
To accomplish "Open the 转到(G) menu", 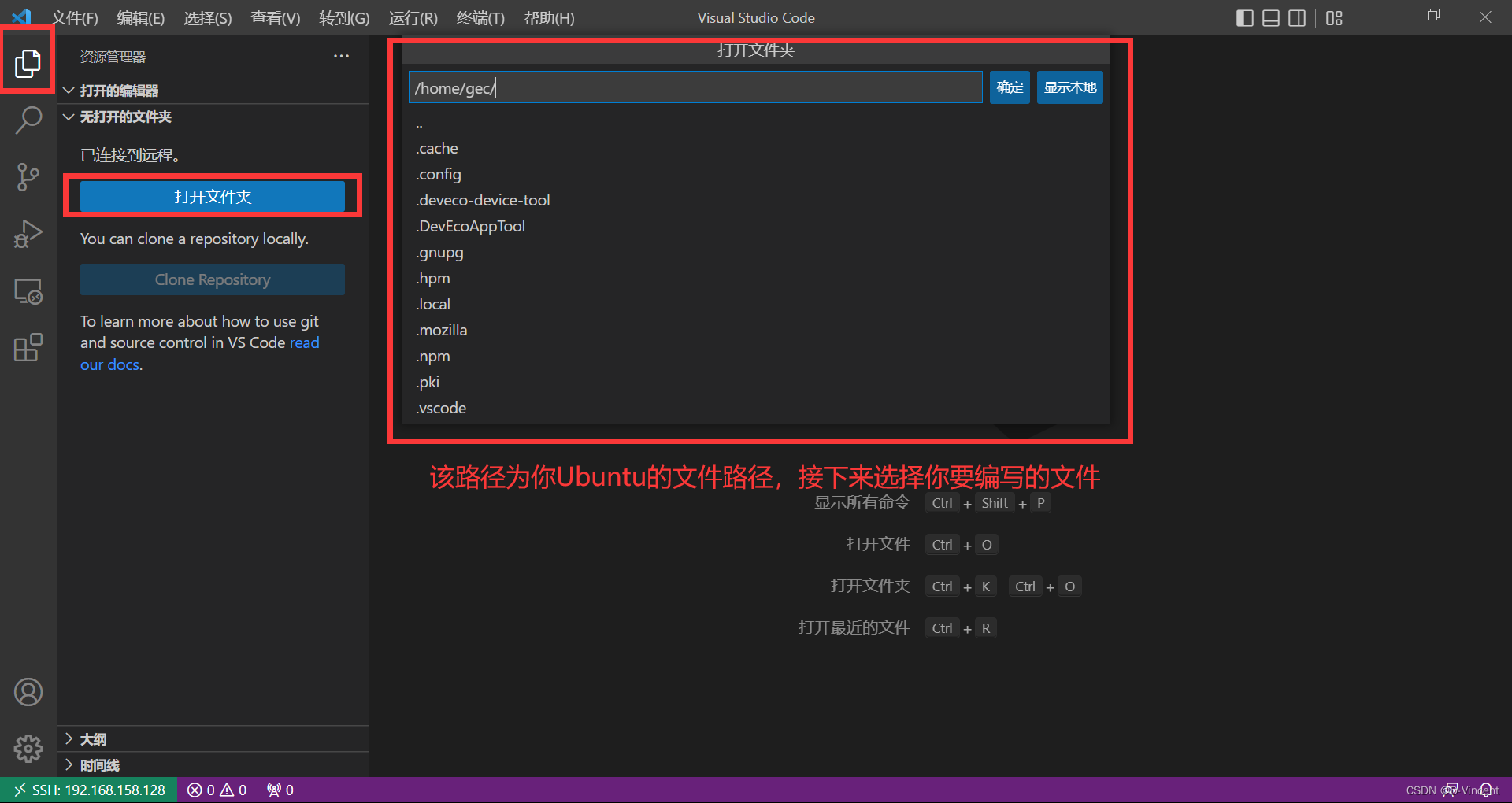I will pyautogui.click(x=344, y=18).
